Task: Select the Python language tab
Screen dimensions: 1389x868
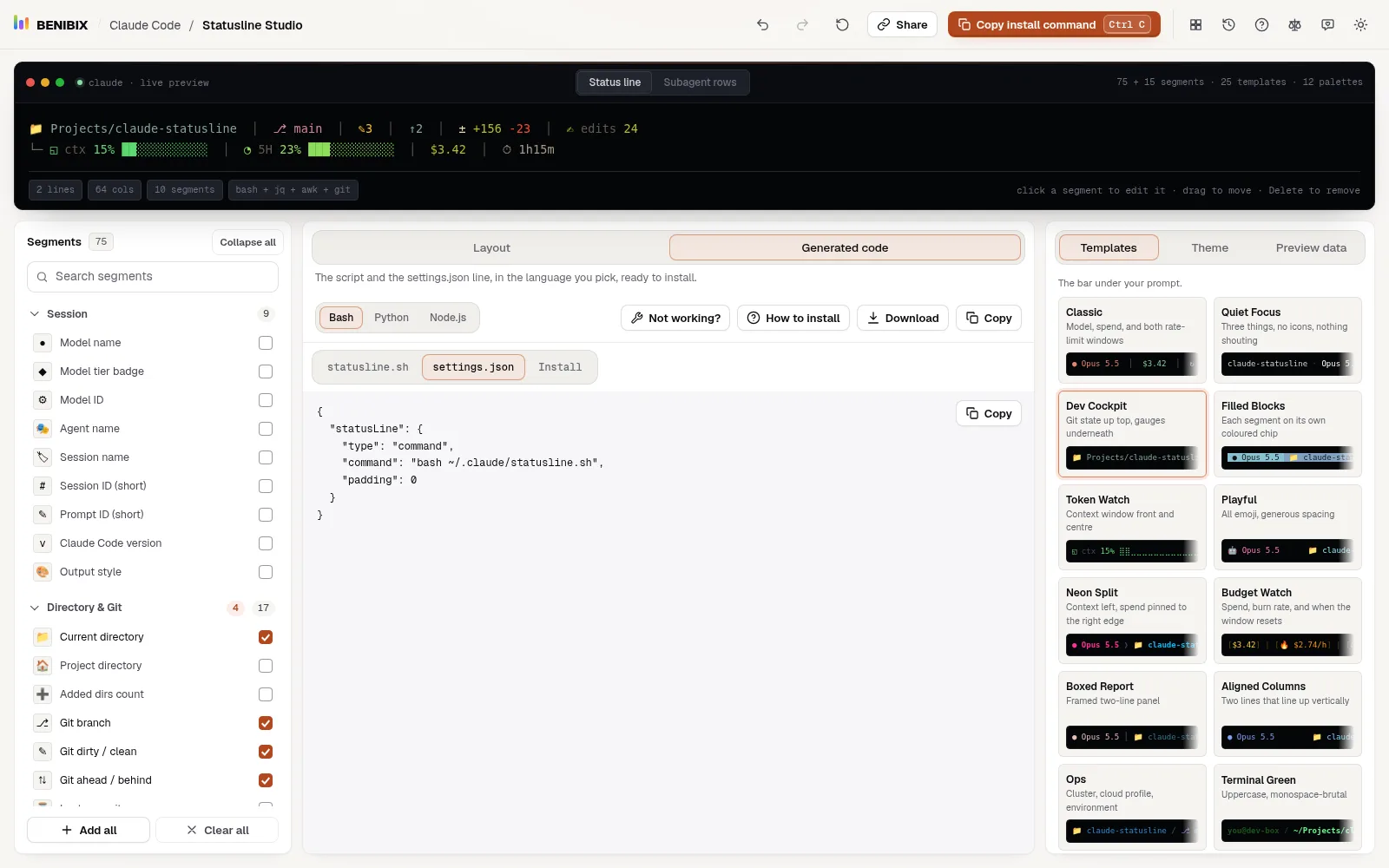Action: [392, 318]
